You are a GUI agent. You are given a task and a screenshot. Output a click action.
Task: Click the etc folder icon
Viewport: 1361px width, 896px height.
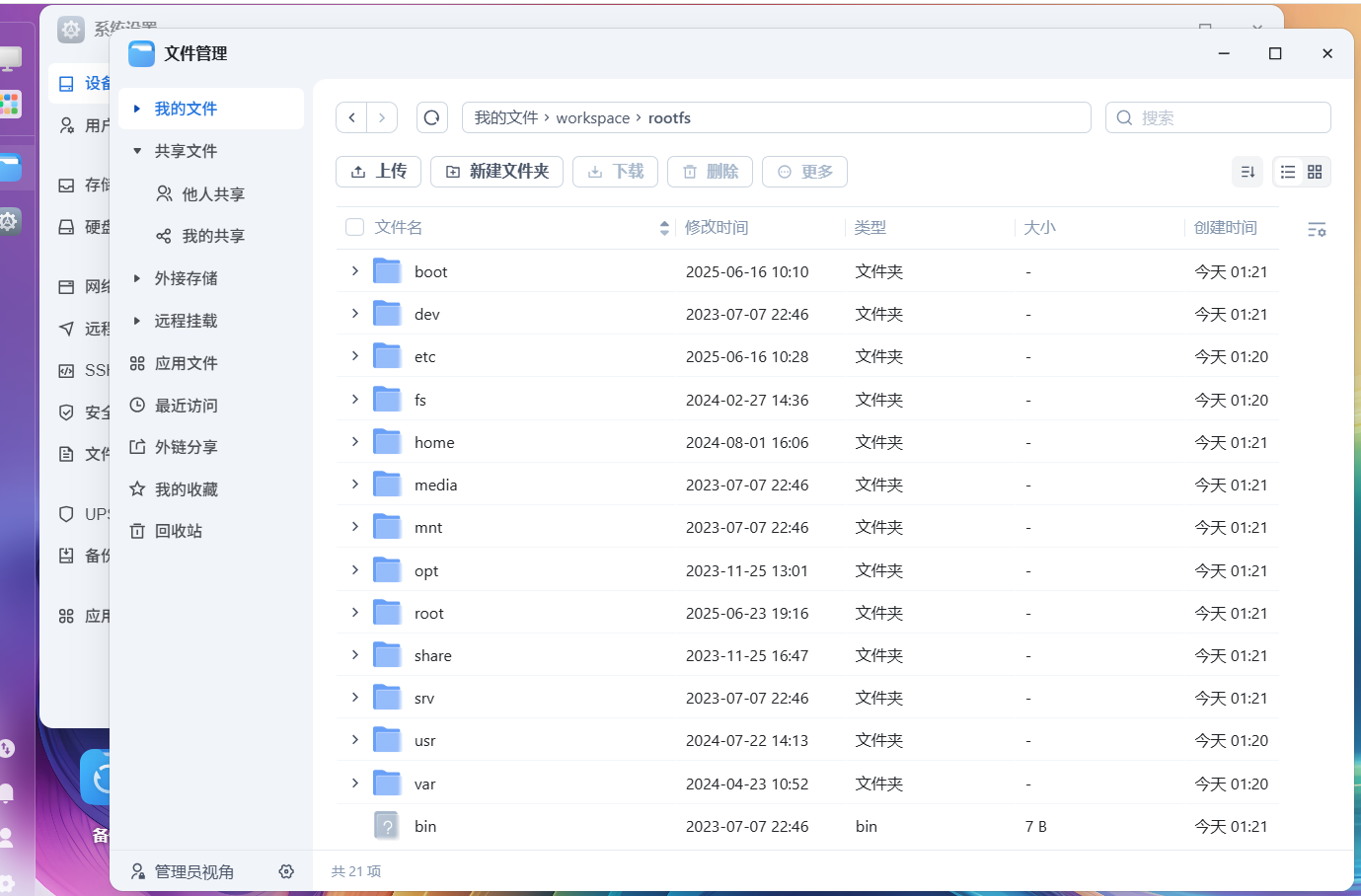[x=387, y=356]
